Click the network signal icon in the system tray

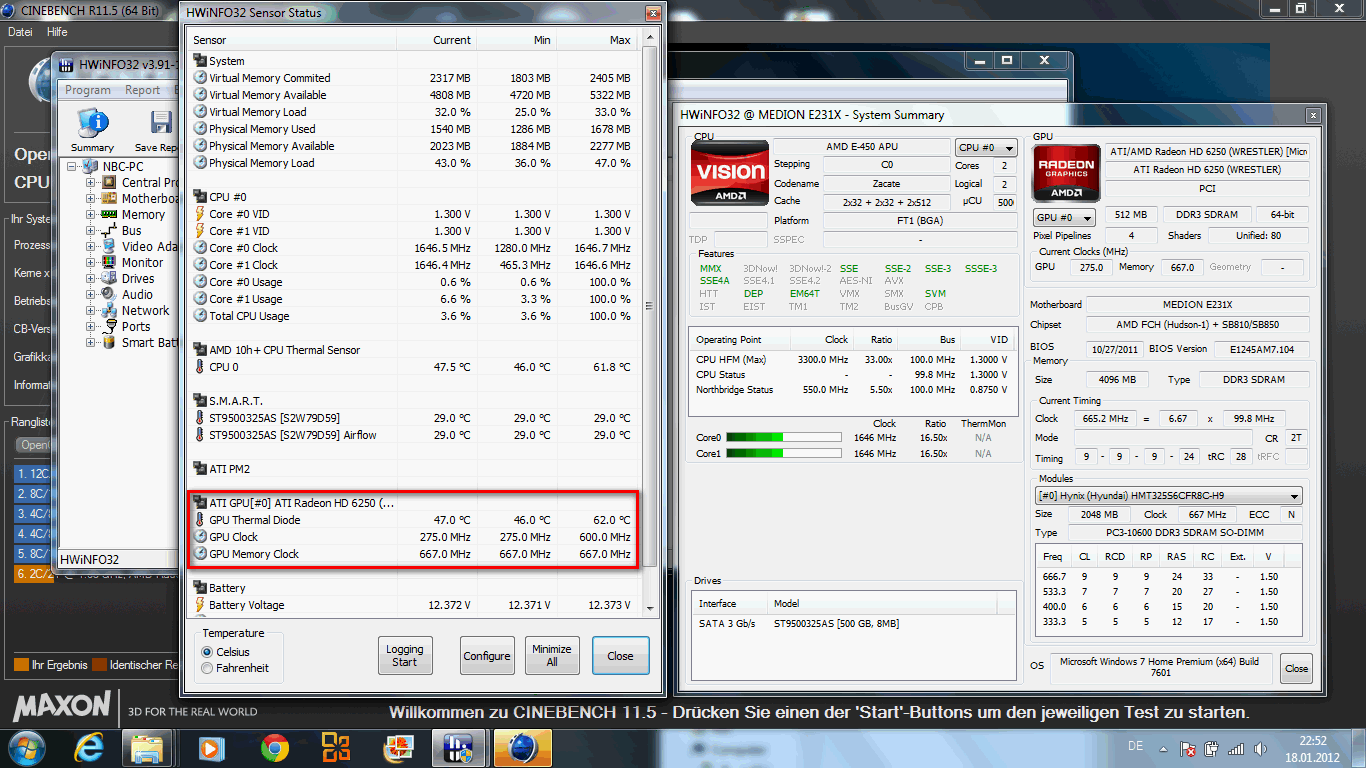pyautogui.click(x=1236, y=748)
